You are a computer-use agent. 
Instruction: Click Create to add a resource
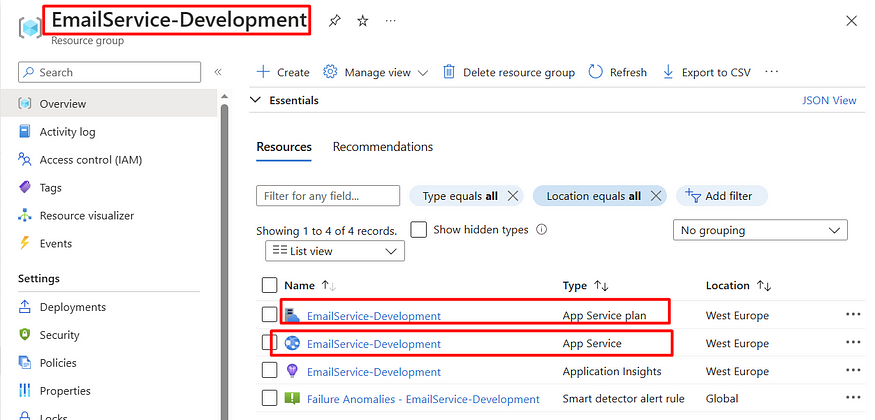[282, 72]
